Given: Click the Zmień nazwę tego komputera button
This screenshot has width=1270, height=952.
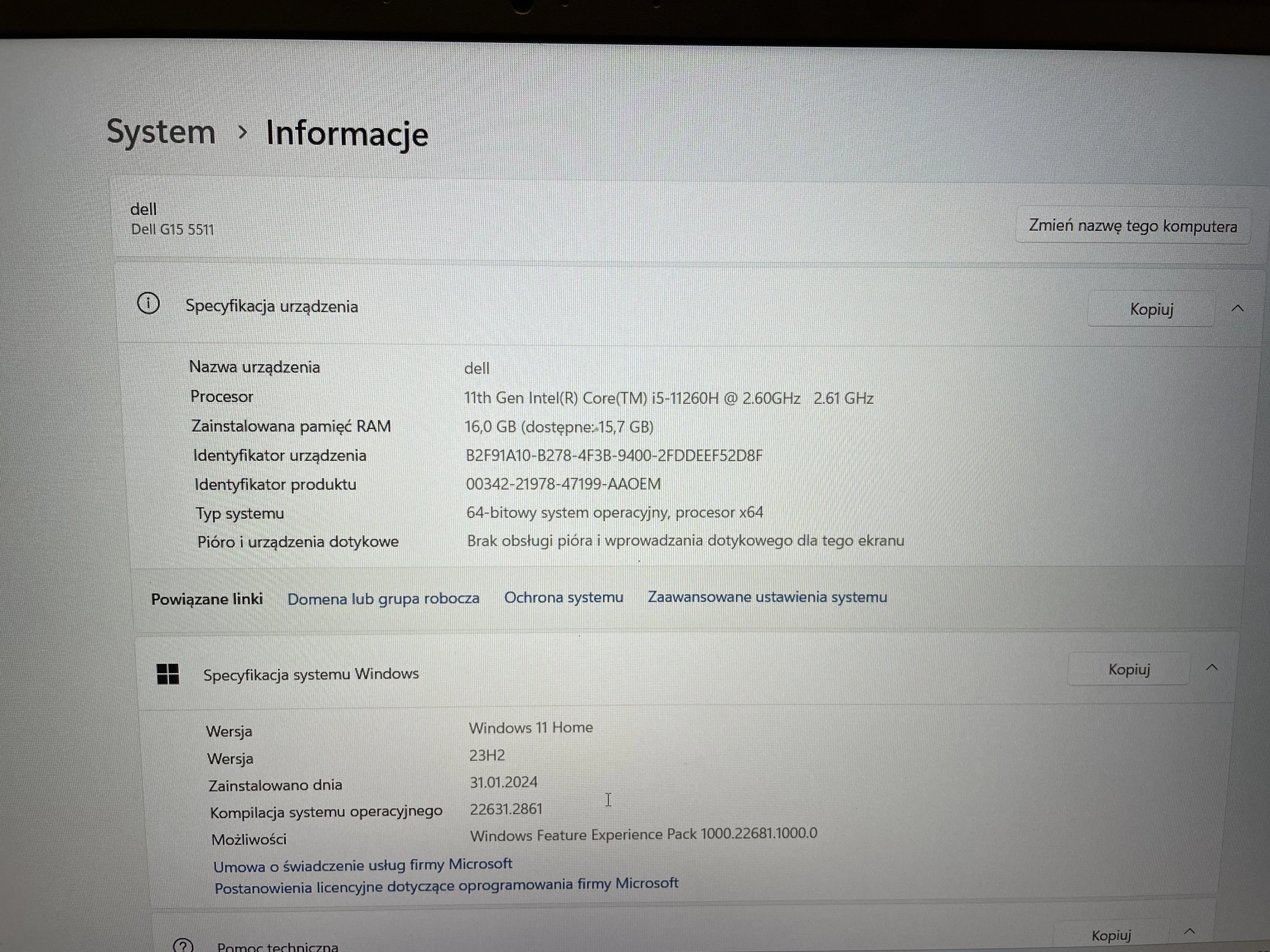Looking at the screenshot, I should click(x=1133, y=226).
